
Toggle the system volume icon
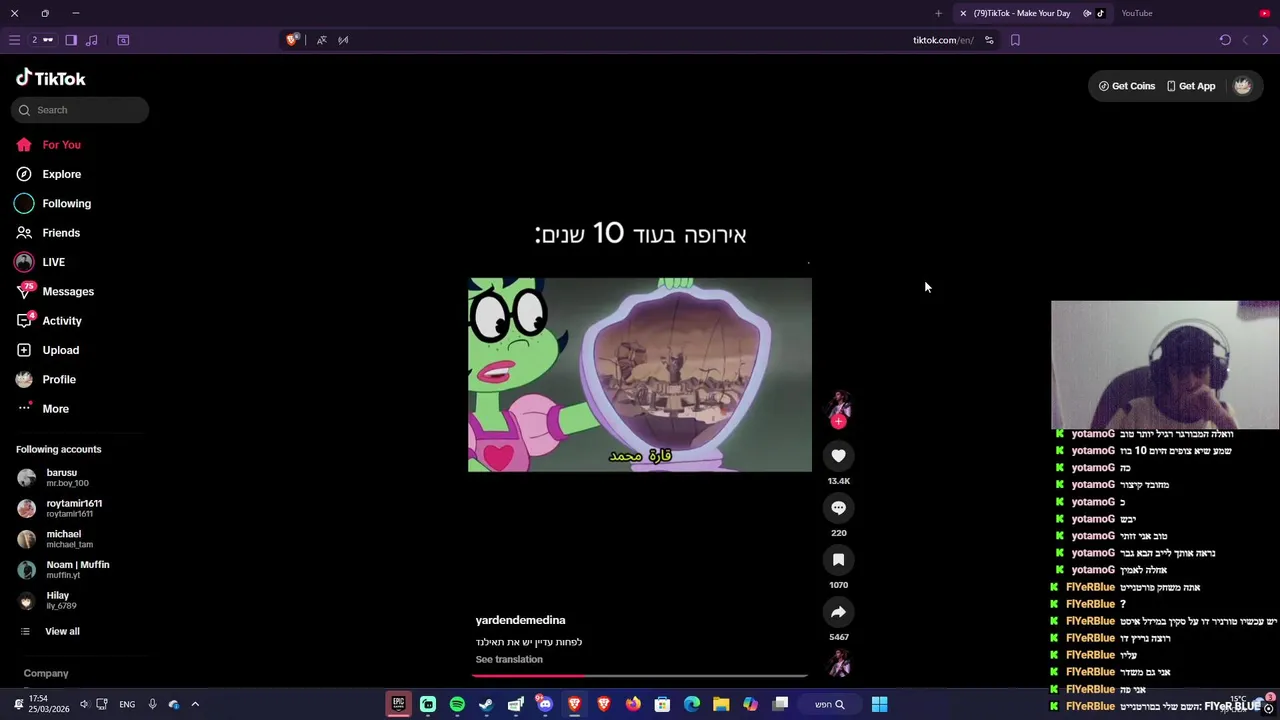(x=84, y=704)
